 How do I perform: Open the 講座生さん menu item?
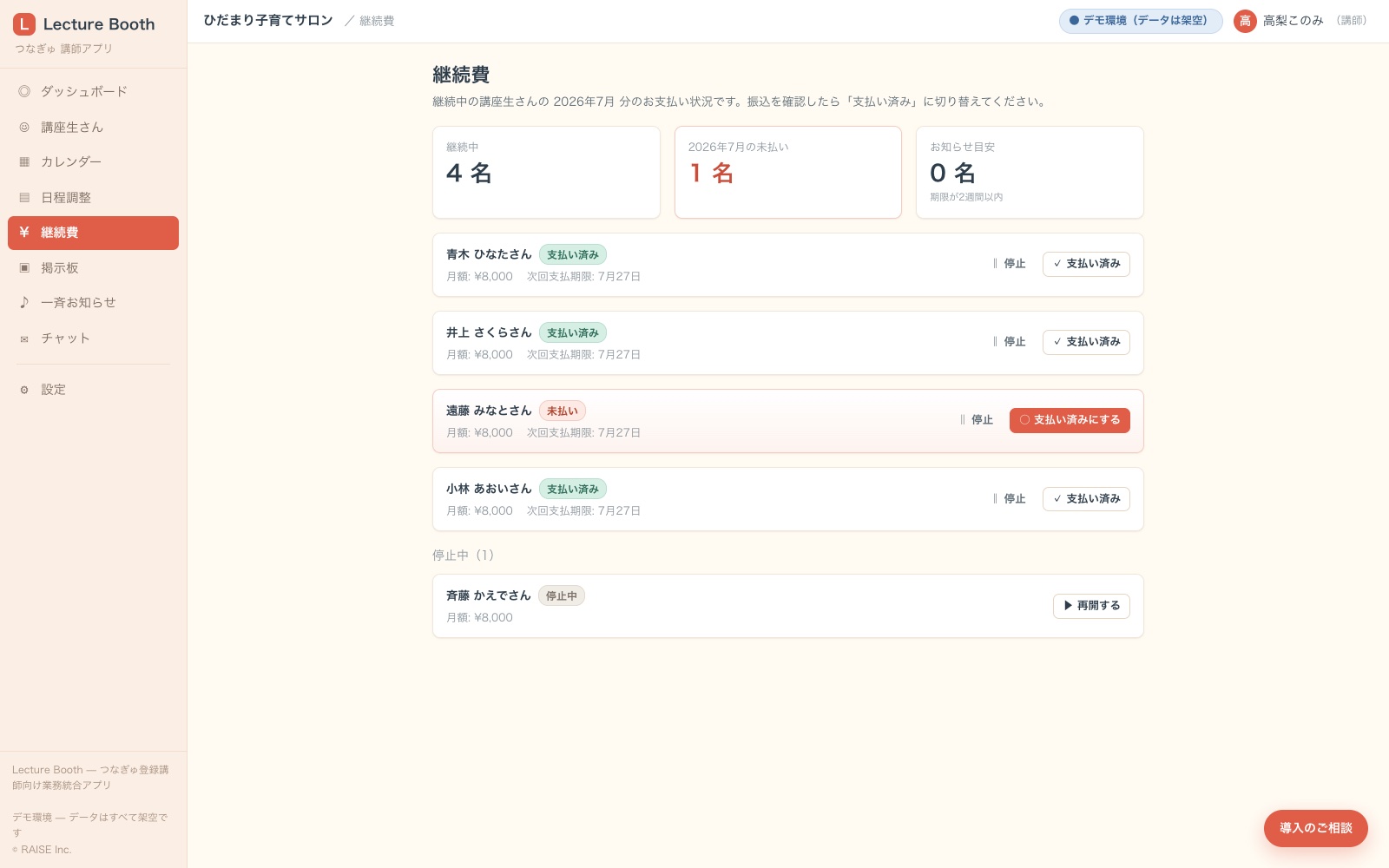point(93,127)
